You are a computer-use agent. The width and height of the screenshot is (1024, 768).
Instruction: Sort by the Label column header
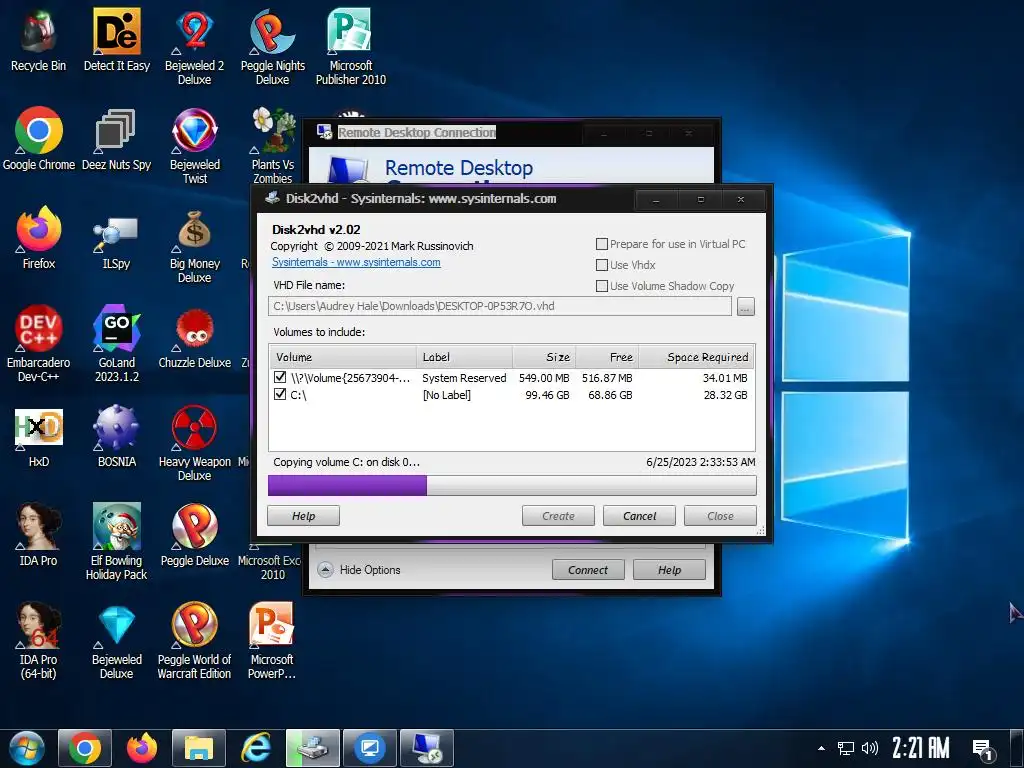tap(464, 357)
